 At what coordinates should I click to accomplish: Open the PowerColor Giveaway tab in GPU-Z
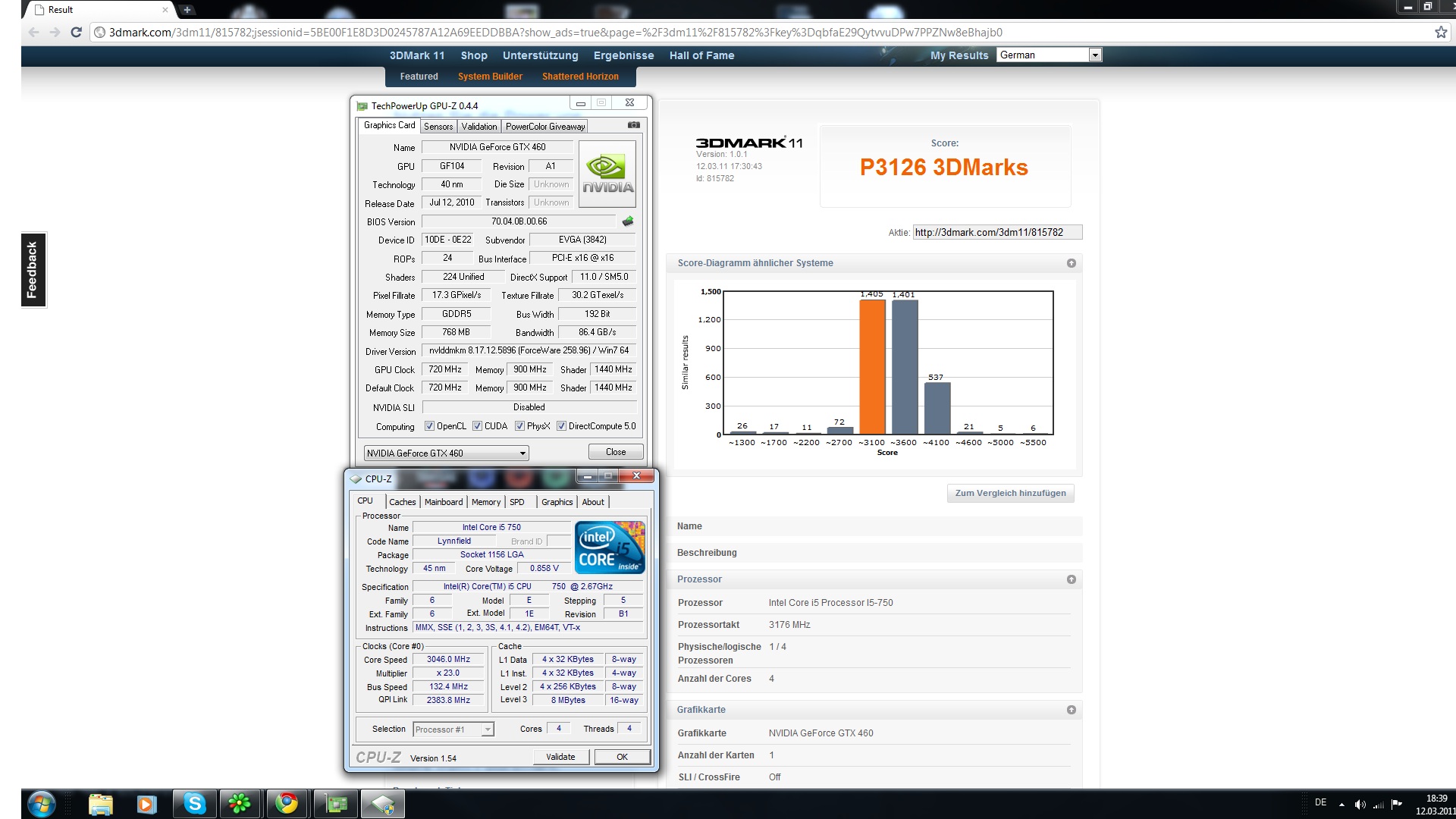tap(545, 127)
